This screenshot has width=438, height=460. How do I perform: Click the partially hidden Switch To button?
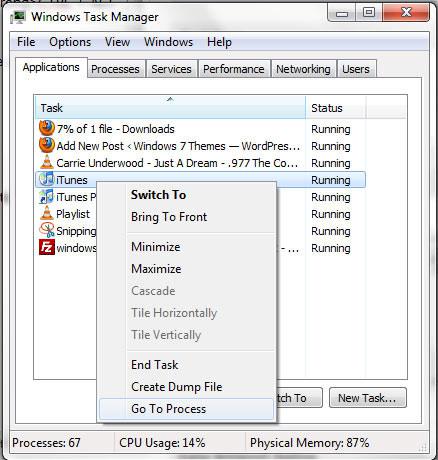coord(299,398)
